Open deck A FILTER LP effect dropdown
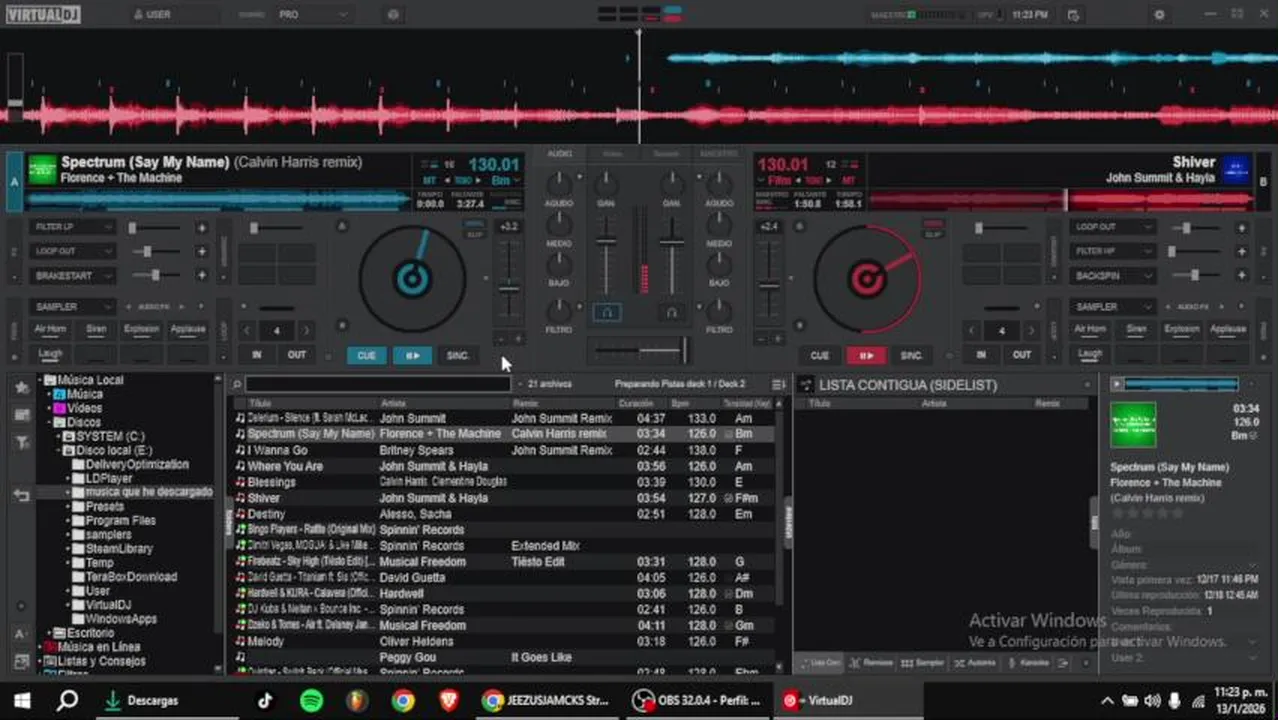The image size is (1278, 720). pos(72,227)
